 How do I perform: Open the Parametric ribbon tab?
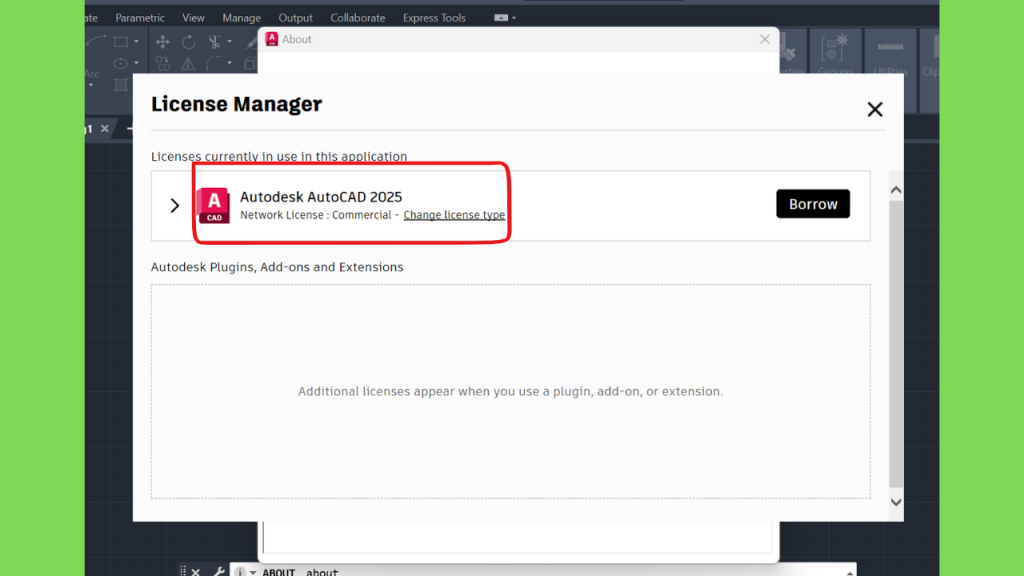click(x=140, y=18)
